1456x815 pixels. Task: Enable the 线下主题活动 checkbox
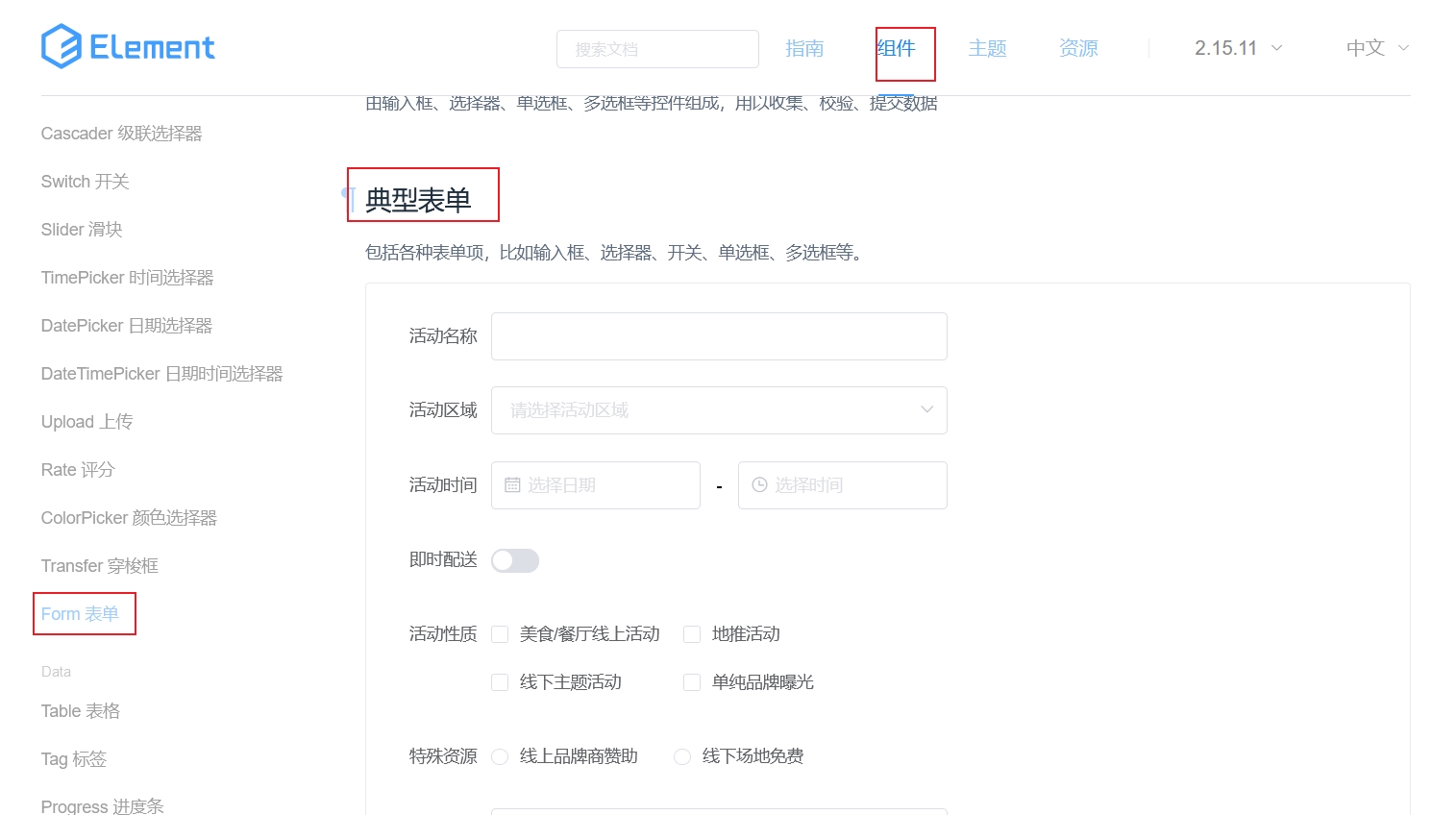click(x=500, y=682)
